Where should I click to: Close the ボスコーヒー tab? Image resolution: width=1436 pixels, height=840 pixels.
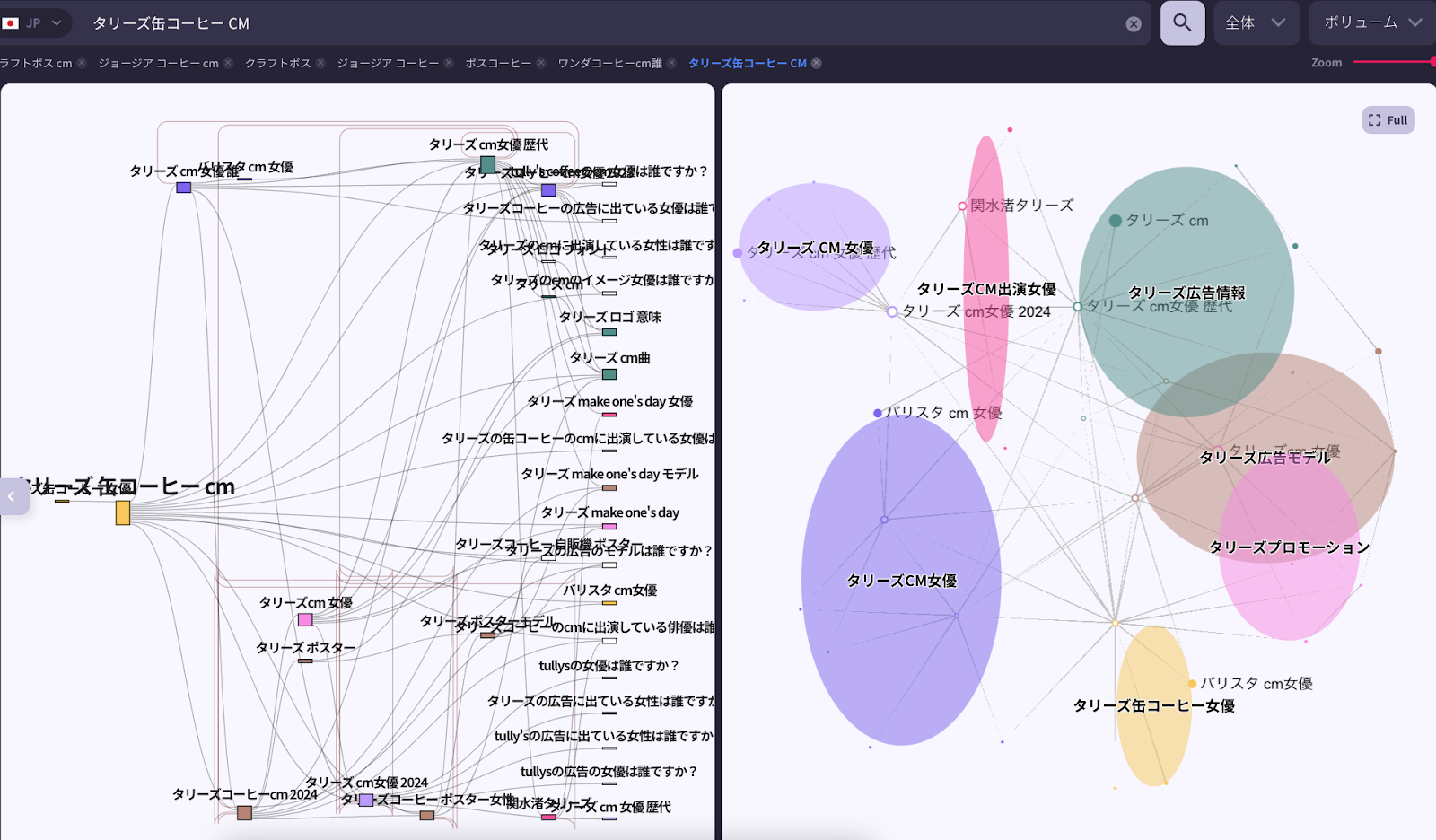click(541, 63)
